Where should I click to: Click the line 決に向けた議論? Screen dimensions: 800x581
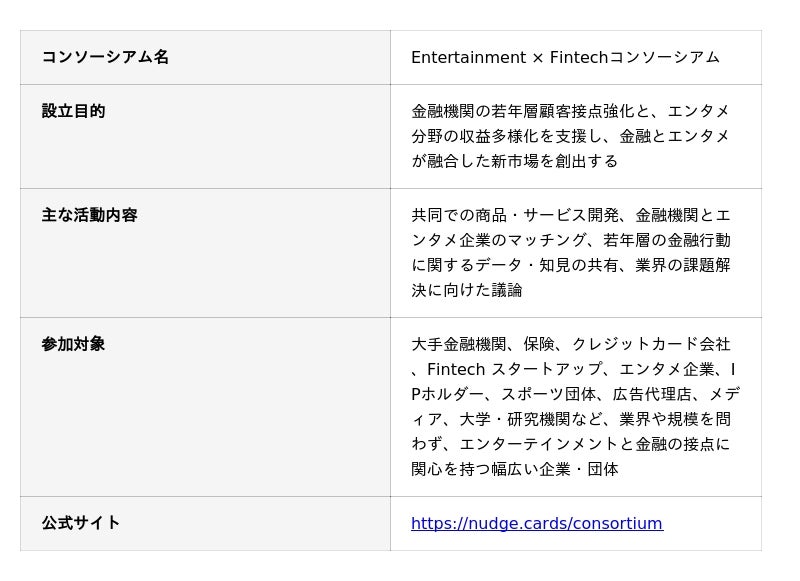click(467, 290)
